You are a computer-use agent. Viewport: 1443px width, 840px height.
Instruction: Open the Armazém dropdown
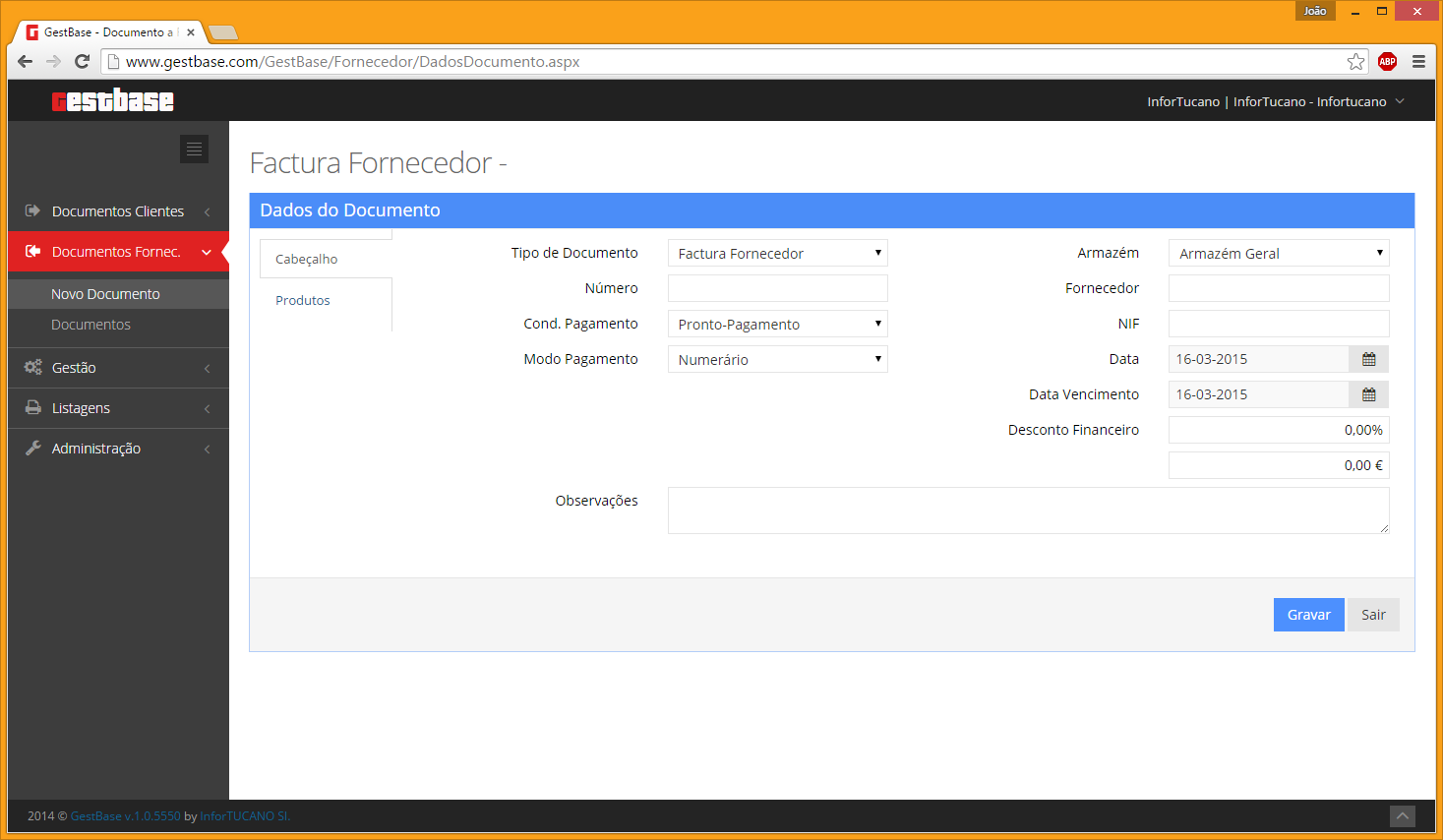[1279, 253]
